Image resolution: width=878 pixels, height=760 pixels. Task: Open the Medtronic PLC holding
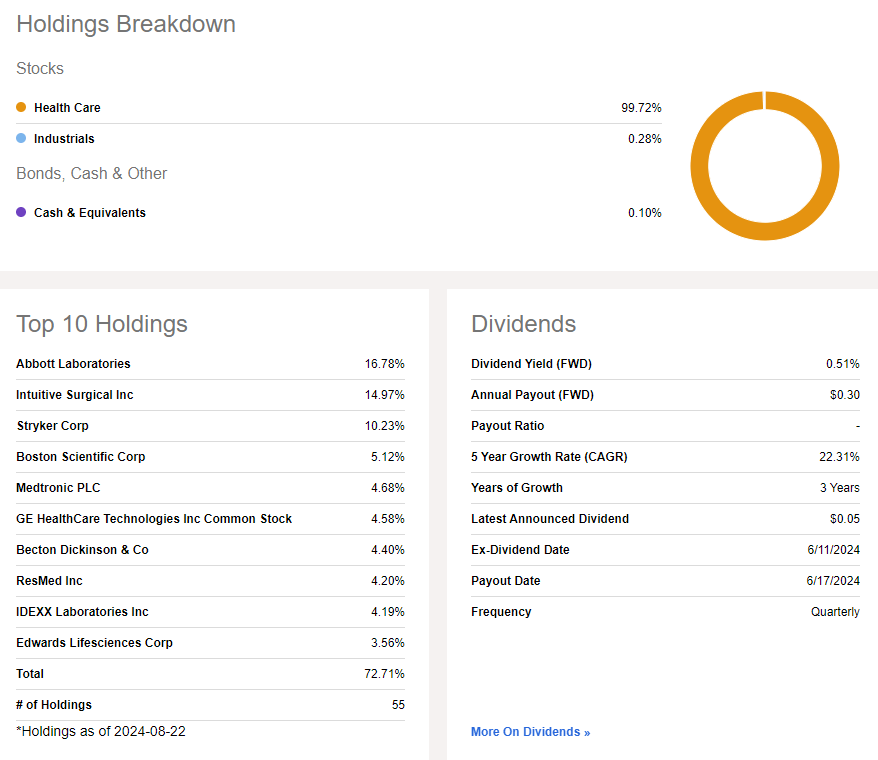pyautogui.click(x=58, y=488)
